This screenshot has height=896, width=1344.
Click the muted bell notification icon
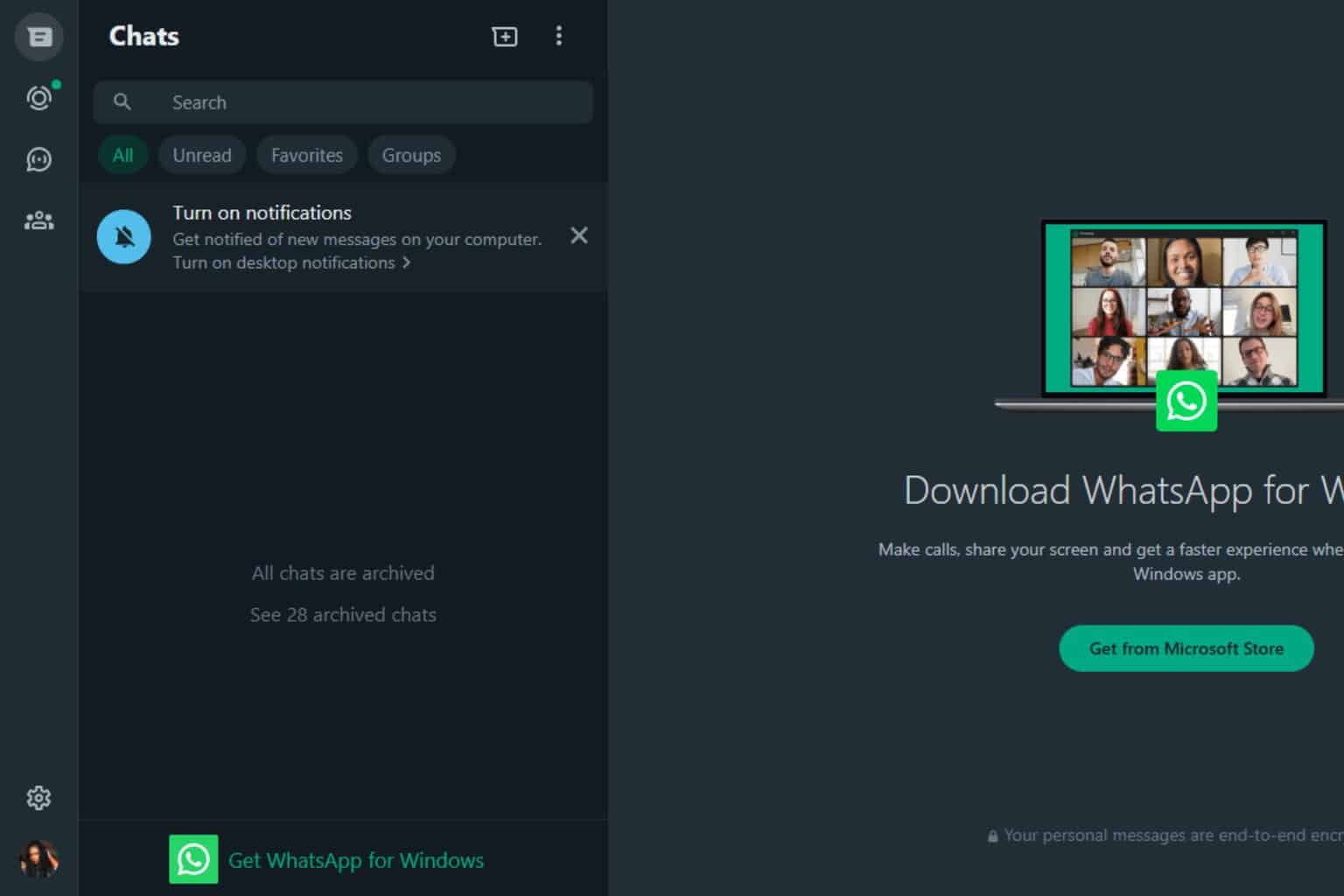coord(124,236)
